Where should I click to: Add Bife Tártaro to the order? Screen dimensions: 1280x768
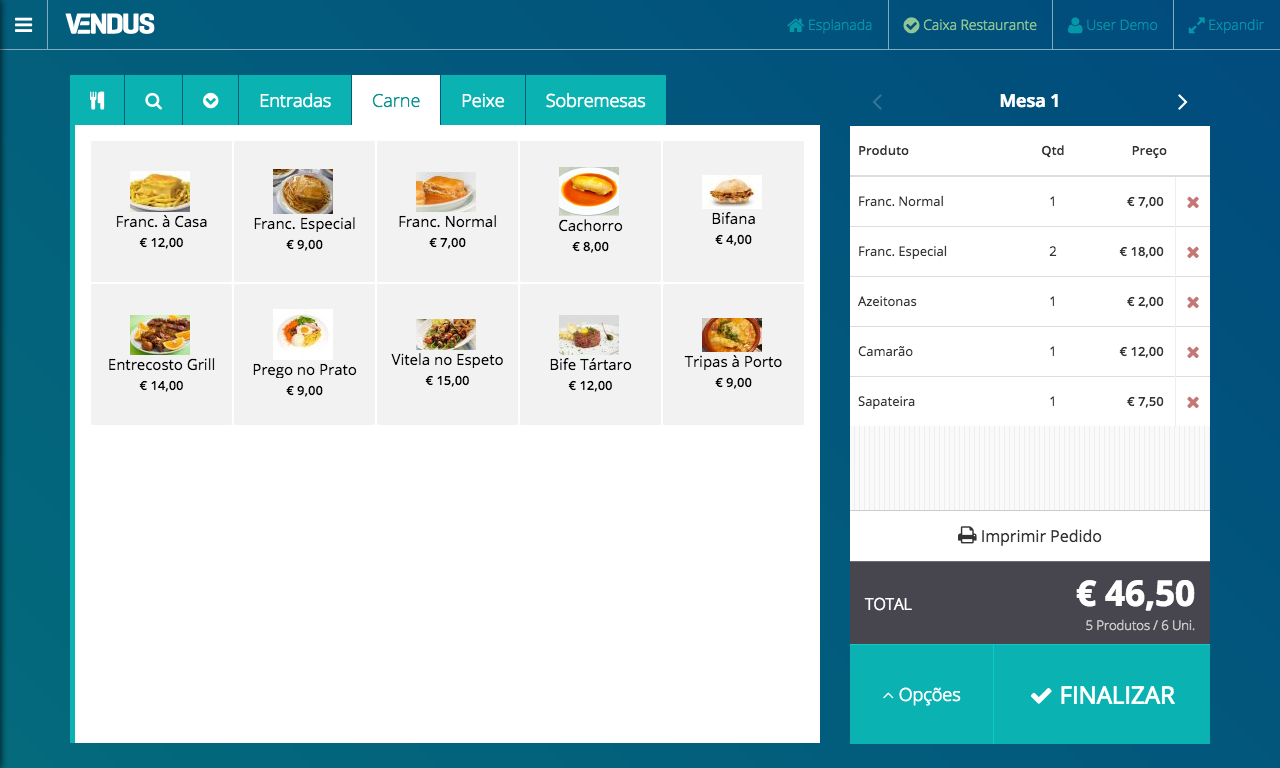pos(590,354)
